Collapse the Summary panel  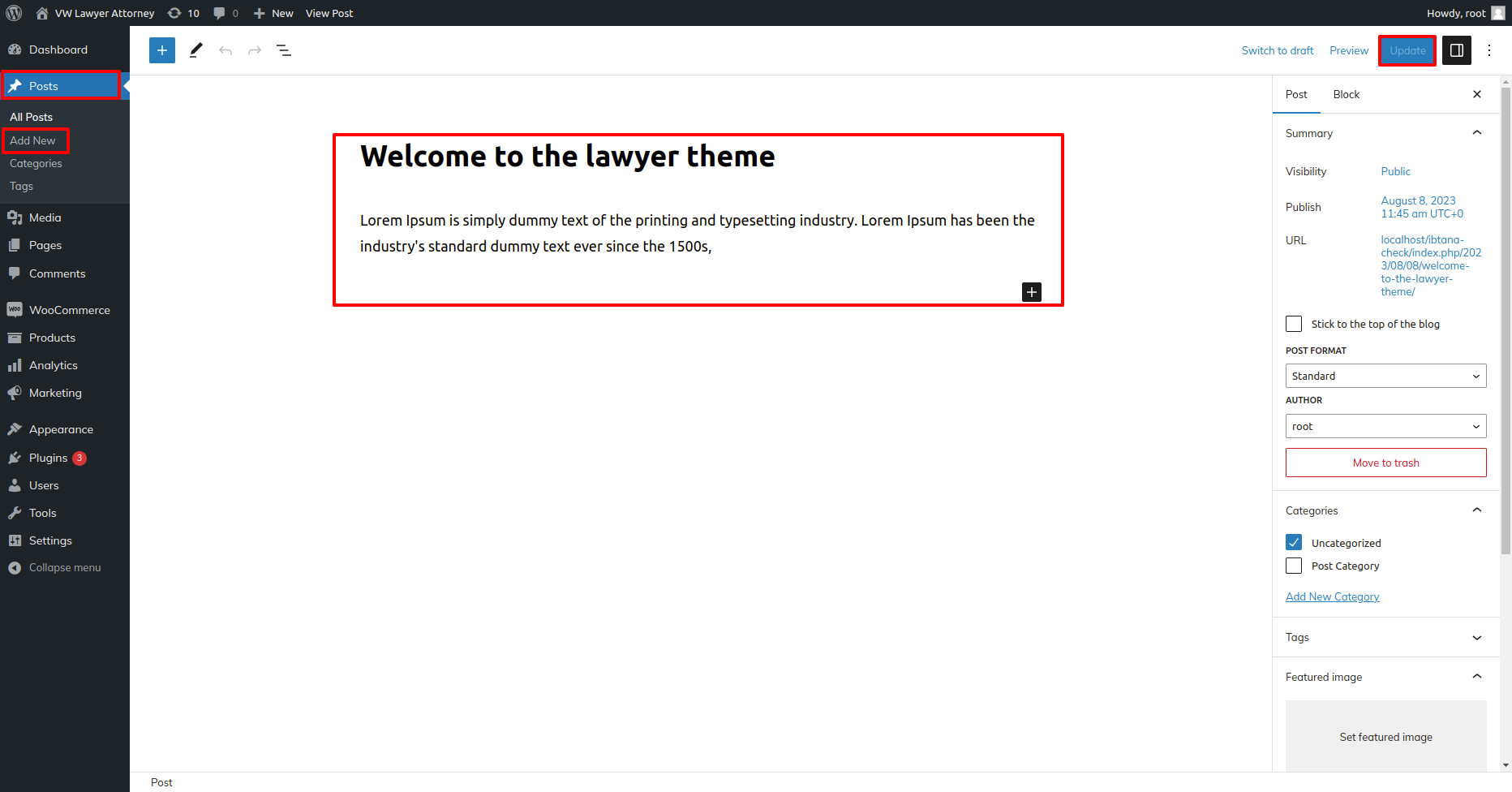(1385, 133)
